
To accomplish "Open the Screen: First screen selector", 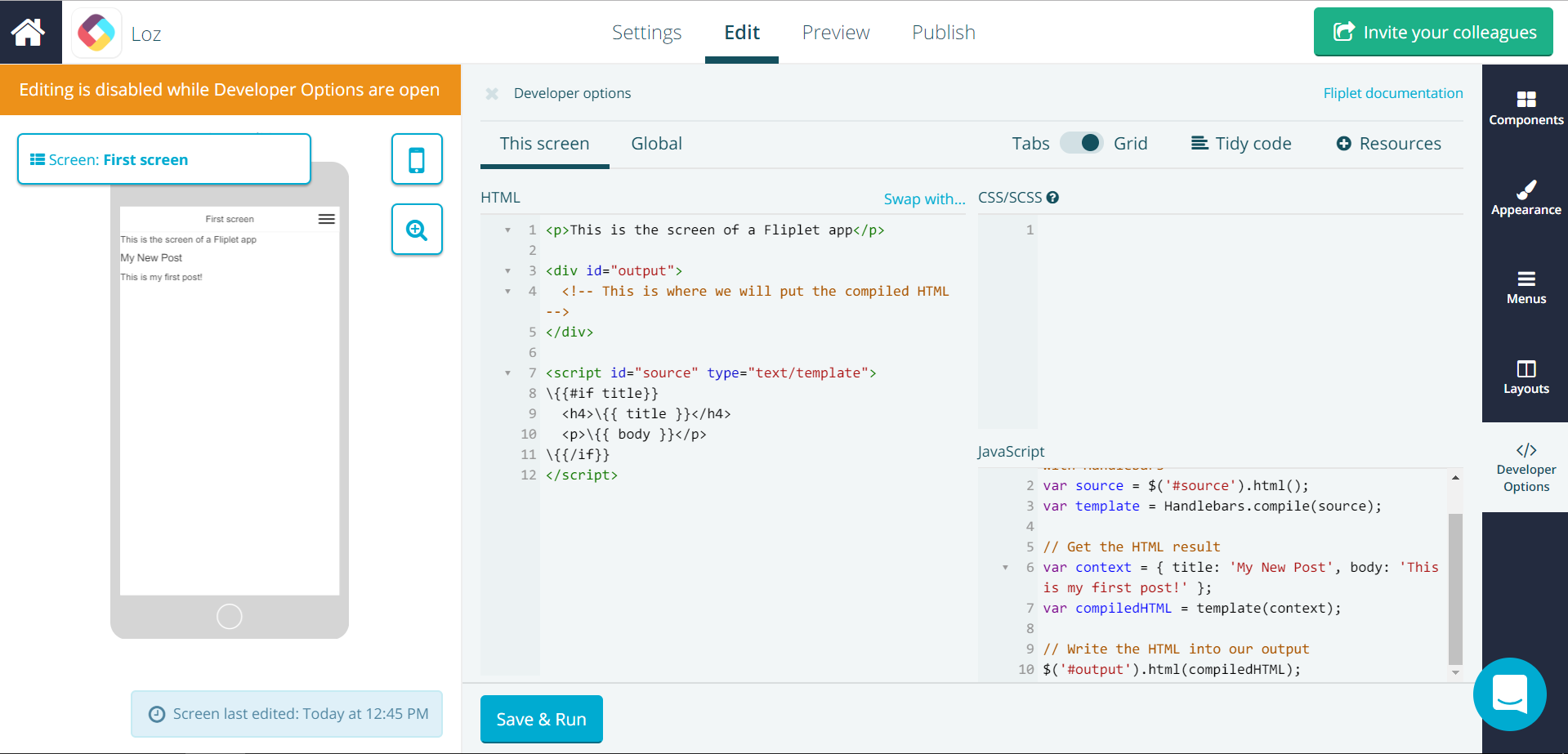I will click(x=163, y=159).
